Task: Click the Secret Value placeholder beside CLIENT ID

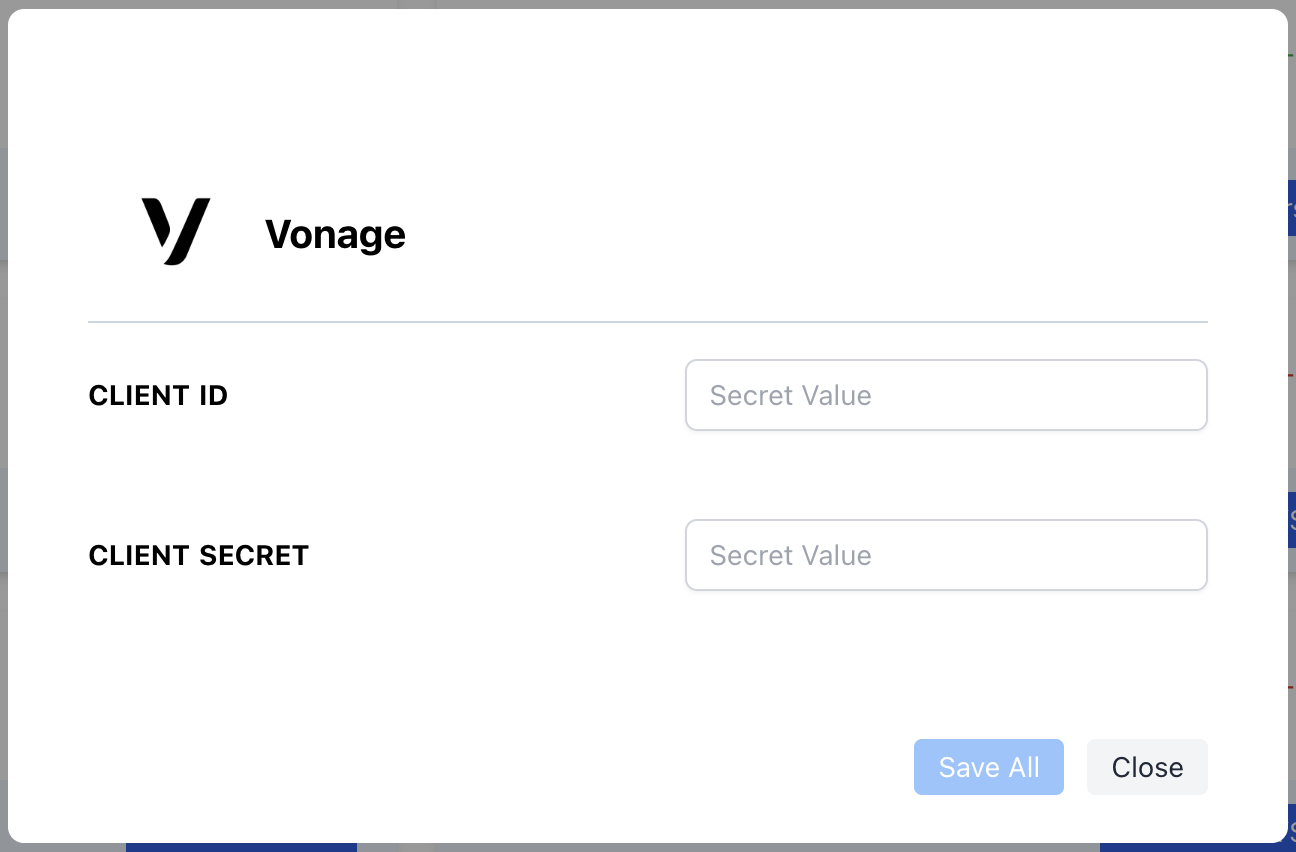Action: tap(790, 395)
